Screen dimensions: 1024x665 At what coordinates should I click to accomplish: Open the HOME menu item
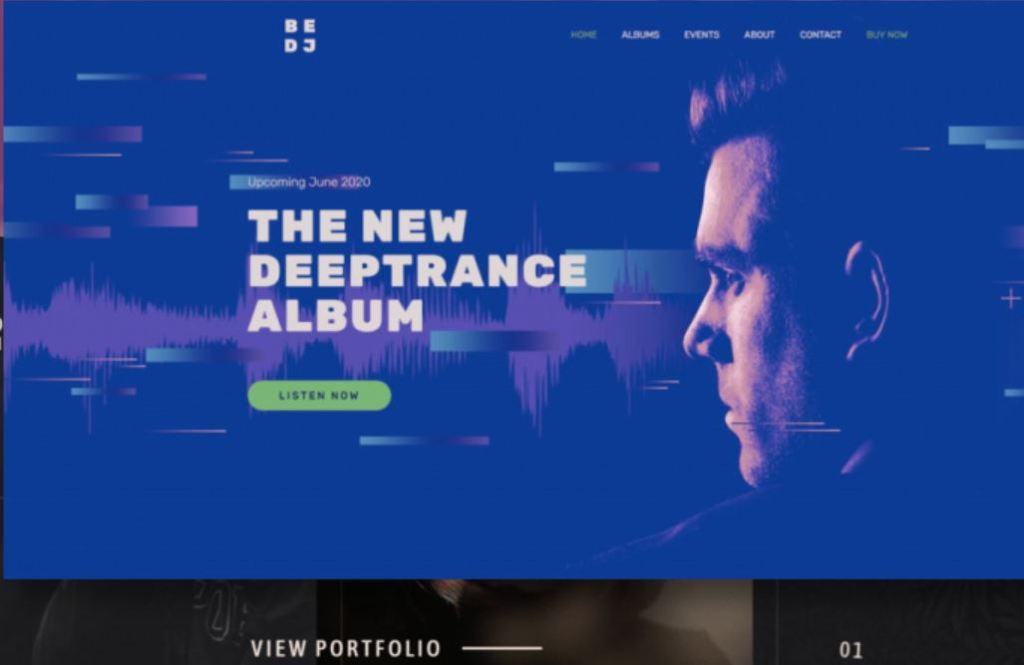coord(583,35)
